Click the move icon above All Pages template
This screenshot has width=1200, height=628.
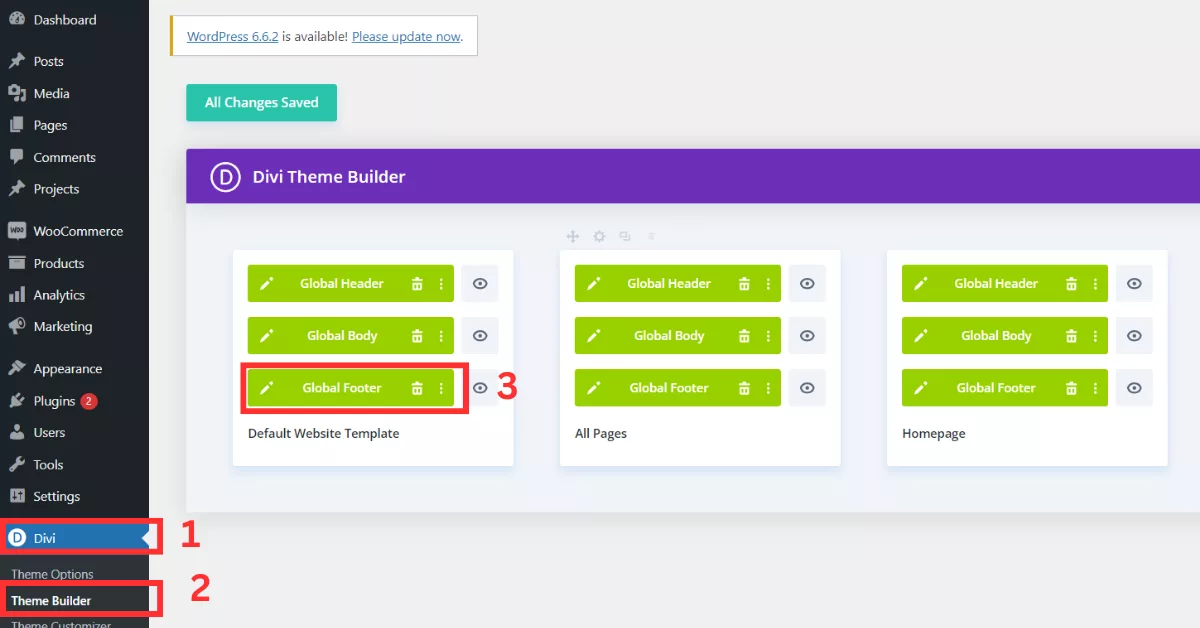(x=573, y=236)
